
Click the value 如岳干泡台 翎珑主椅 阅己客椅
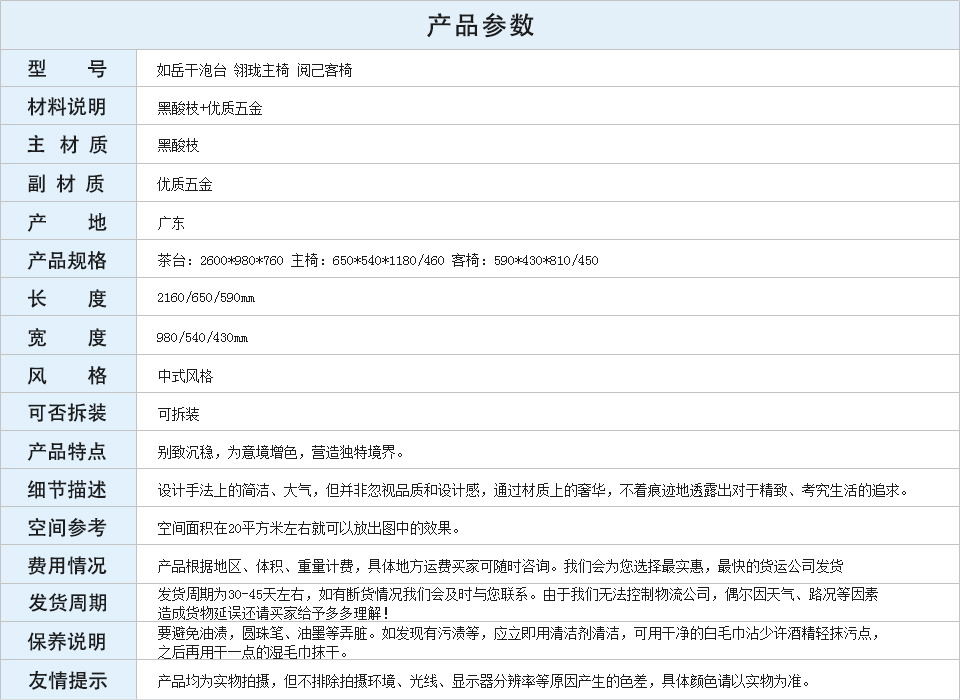254,70
